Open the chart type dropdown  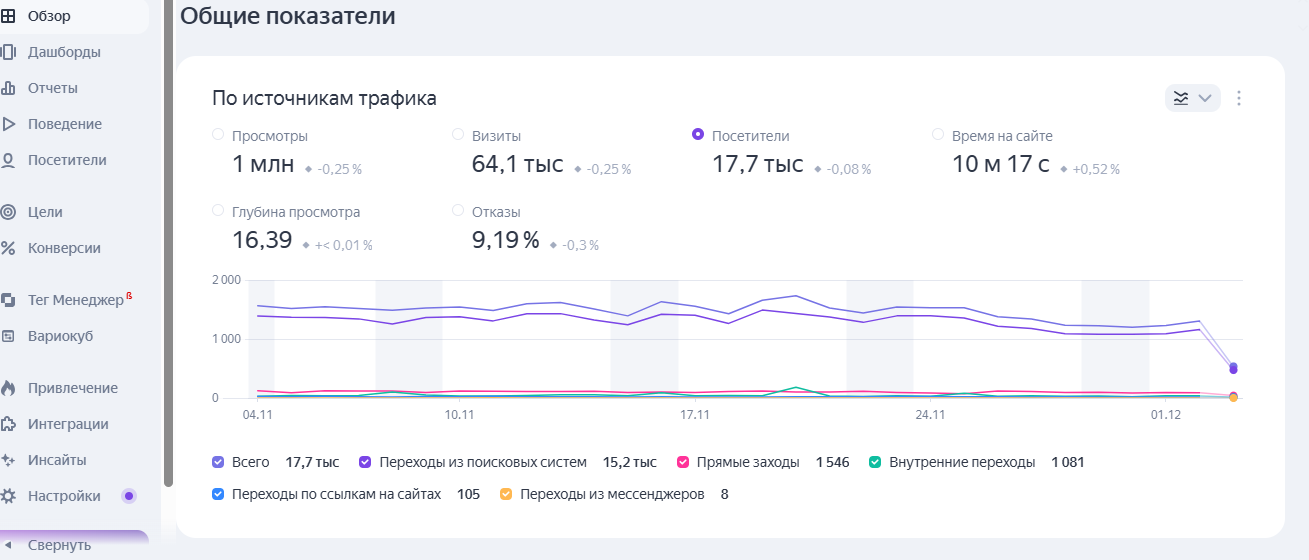1192,98
